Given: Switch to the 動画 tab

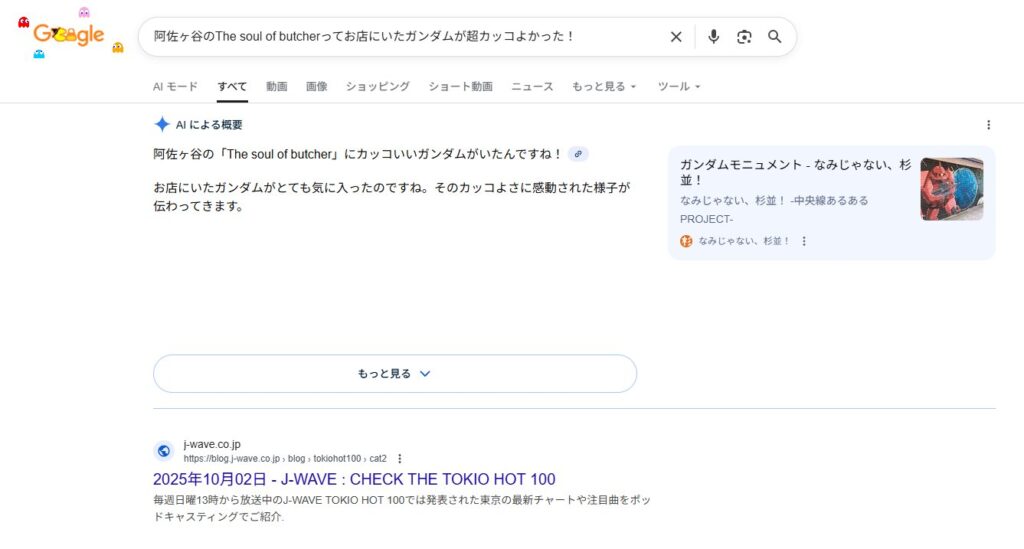Looking at the screenshot, I should click(277, 87).
